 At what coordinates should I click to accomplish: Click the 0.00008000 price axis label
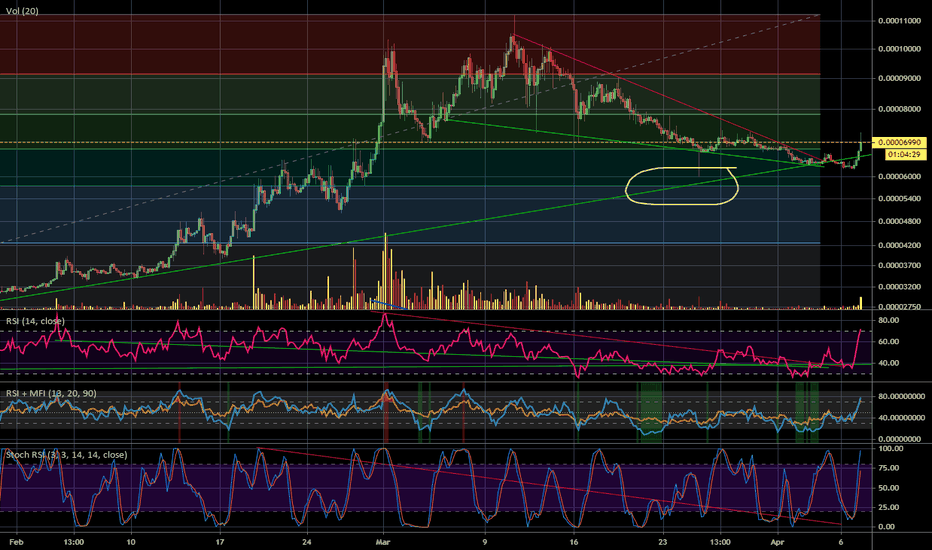point(899,109)
